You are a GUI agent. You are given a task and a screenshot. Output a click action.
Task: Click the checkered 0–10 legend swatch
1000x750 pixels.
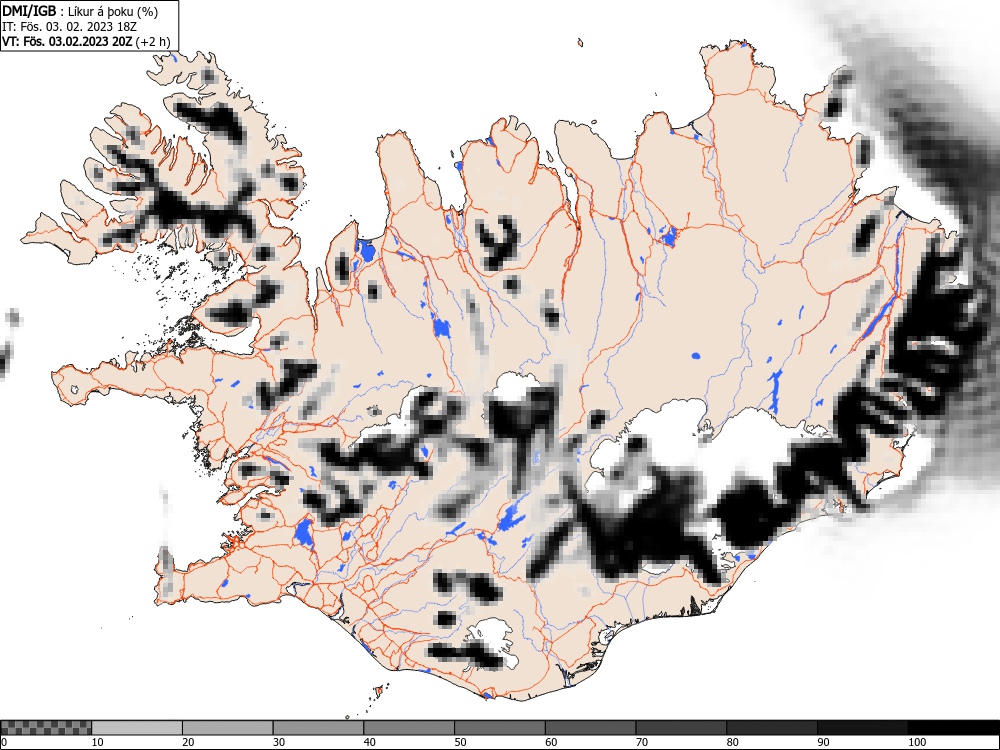point(46,728)
